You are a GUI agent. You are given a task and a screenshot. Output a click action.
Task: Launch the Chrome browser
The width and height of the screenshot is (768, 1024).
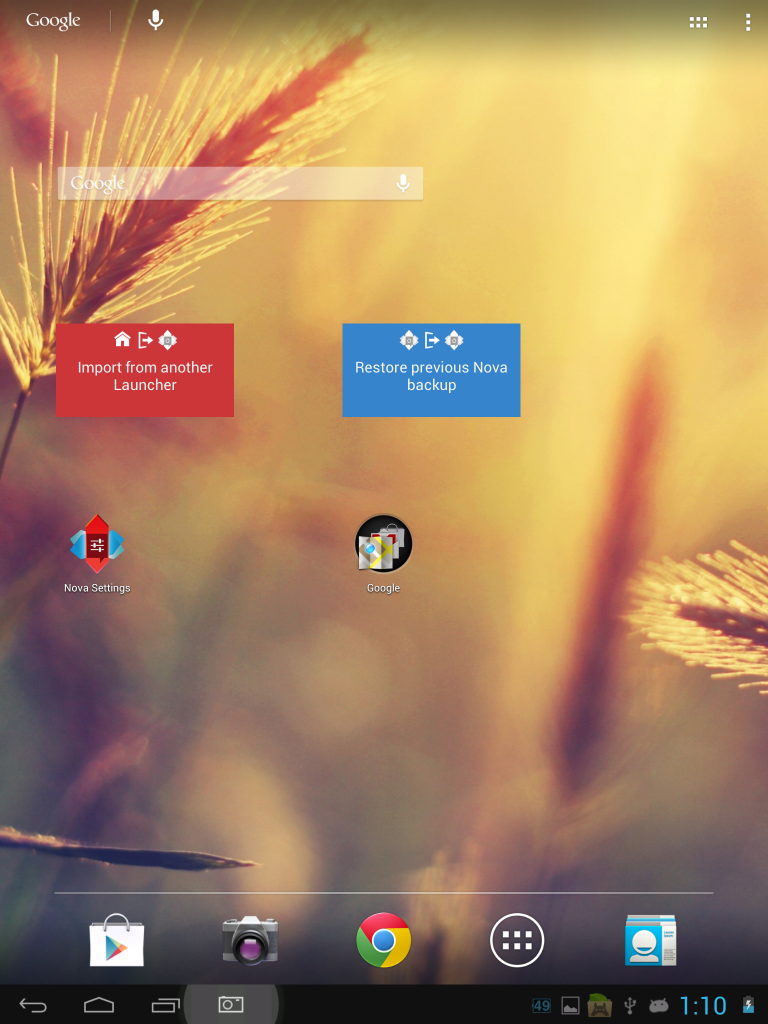click(x=383, y=941)
